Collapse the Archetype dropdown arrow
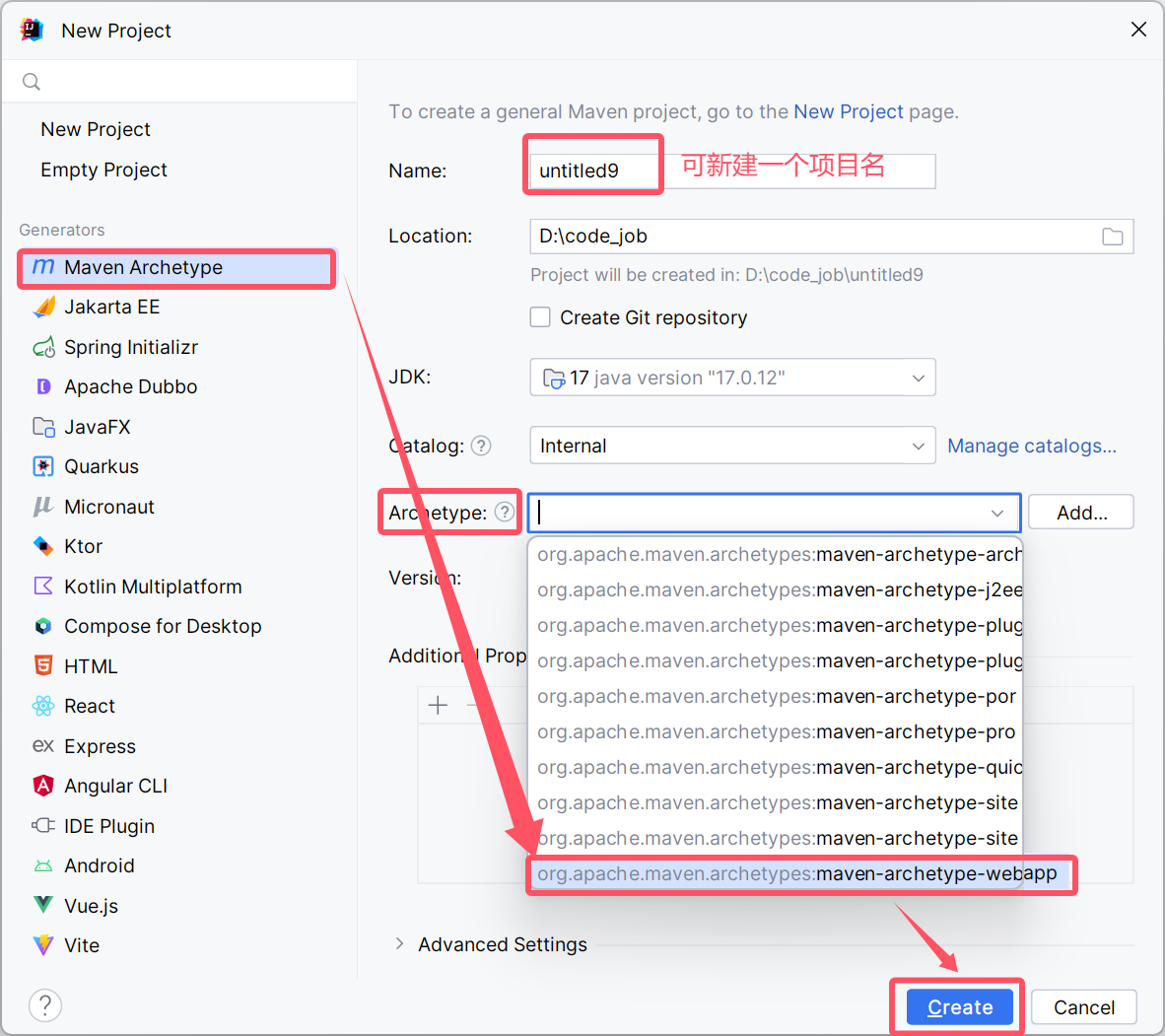 pos(997,513)
